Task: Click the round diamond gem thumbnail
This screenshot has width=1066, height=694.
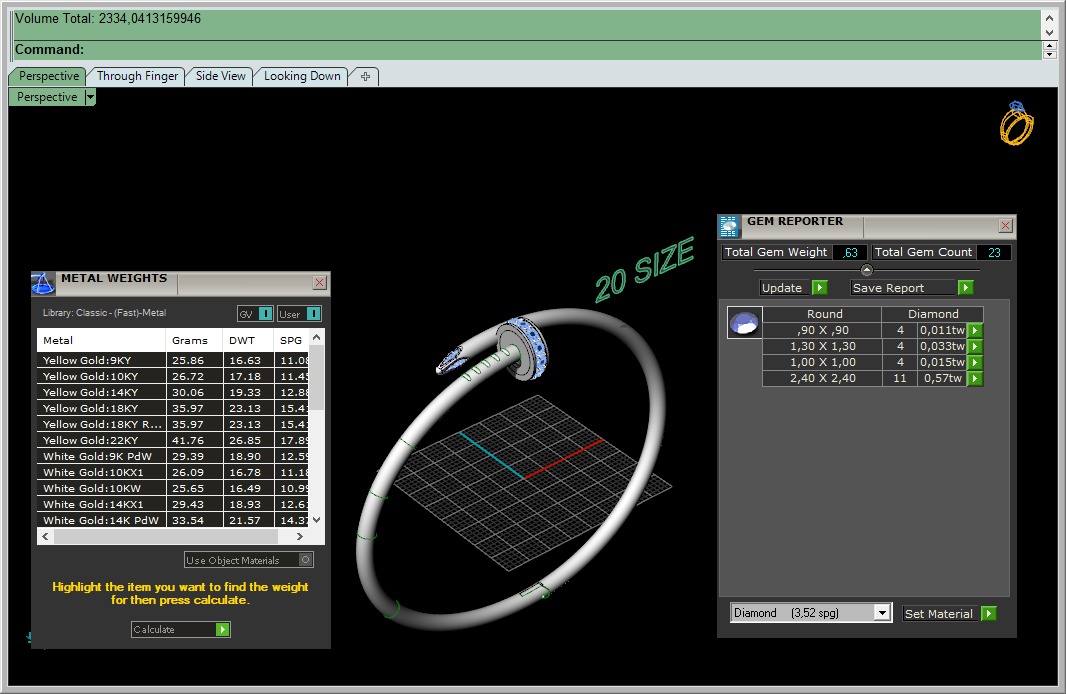Action: point(744,323)
